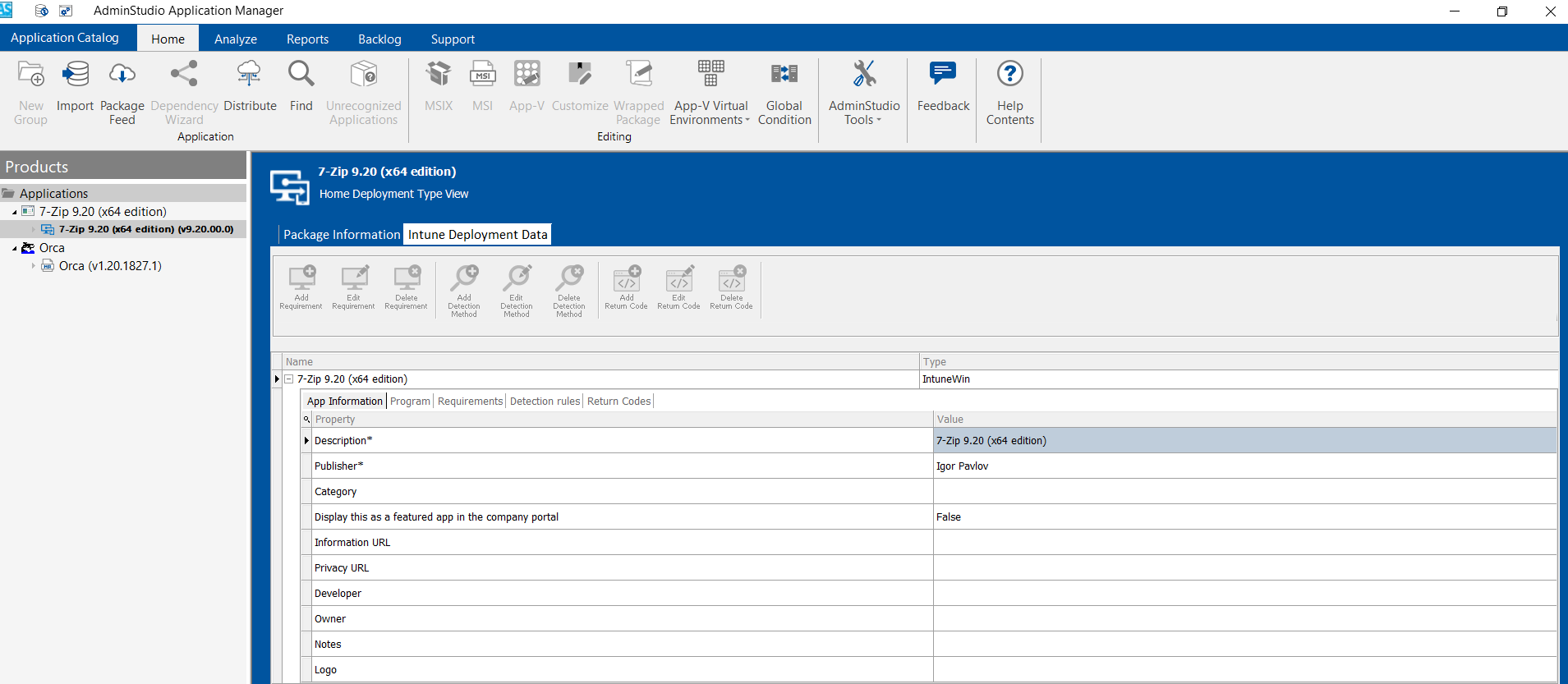Click the Add Return Code button

pos(626,287)
